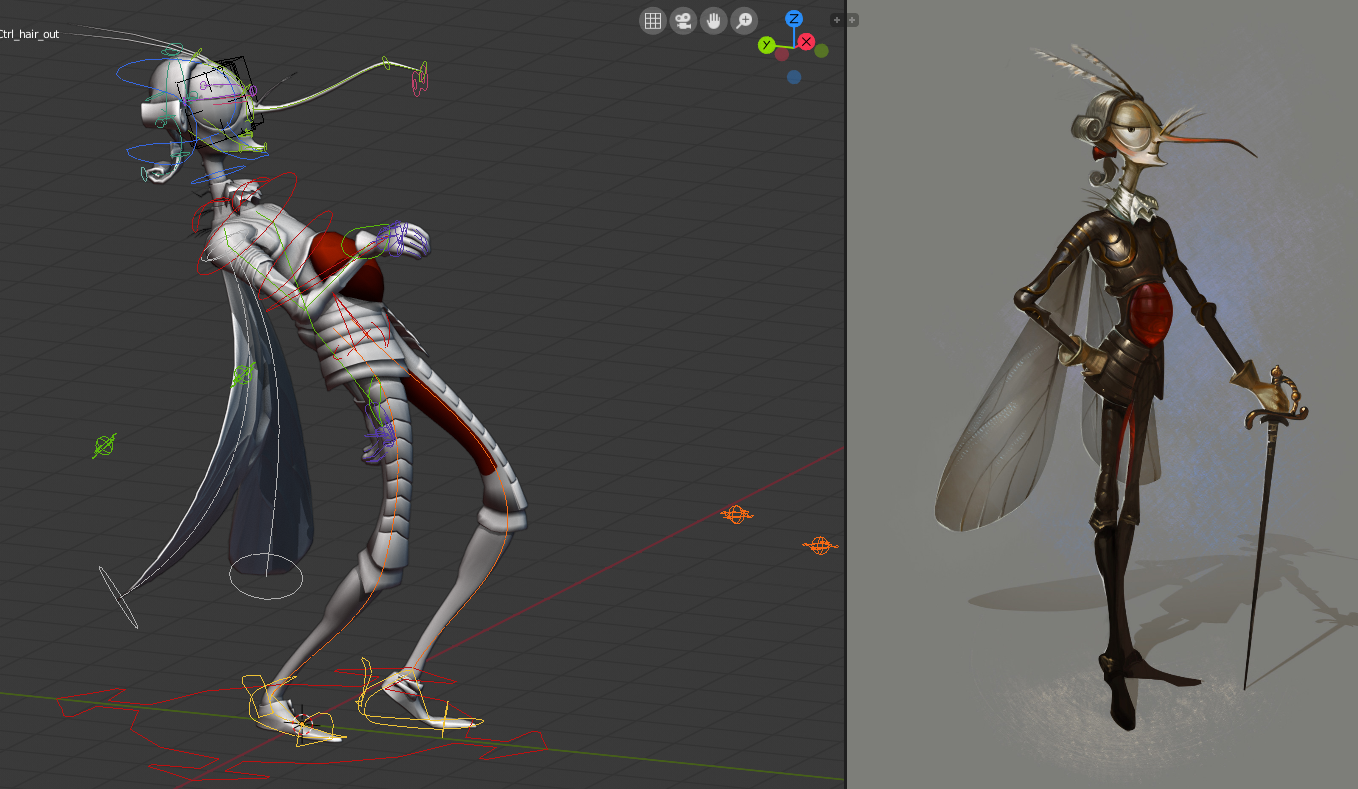Select the orange pole target nearest the viewport edge
The width and height of the screenshot is (1358, 789).
[820, 545]
